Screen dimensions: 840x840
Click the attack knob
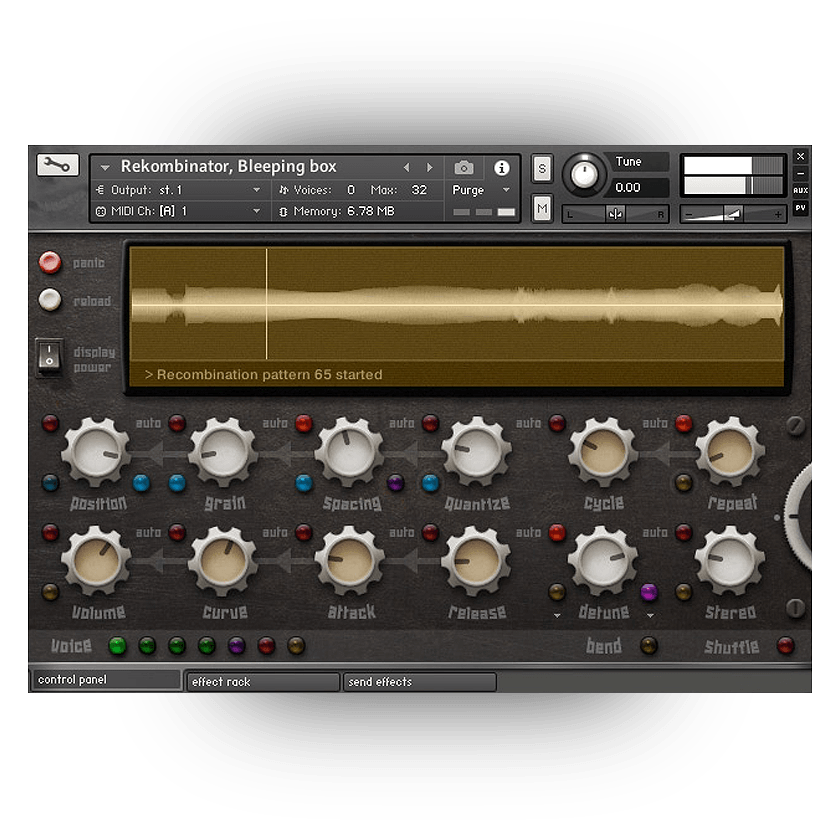click(x=349, y=561)
